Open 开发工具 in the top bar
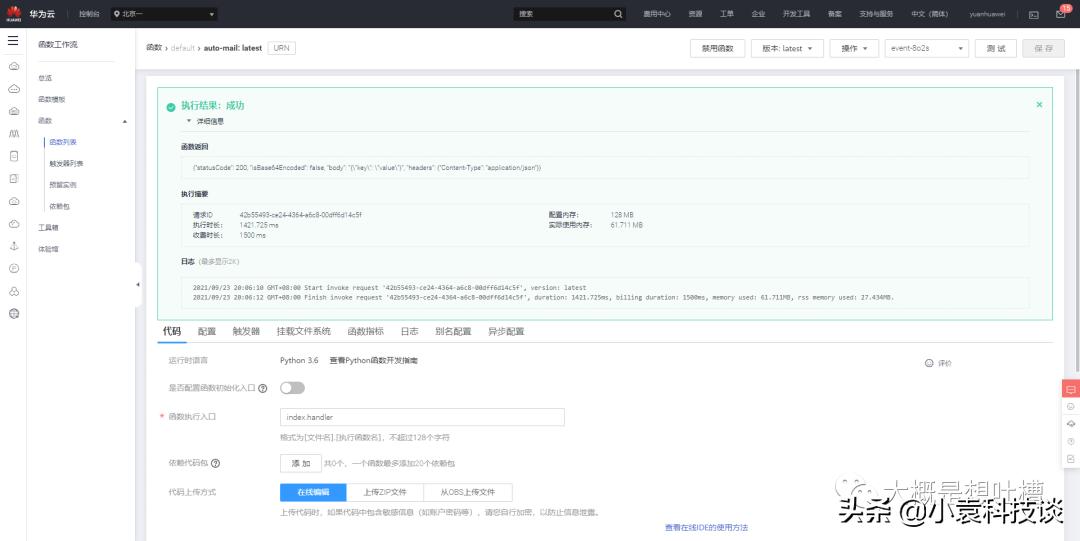The image size is (1080, 541). coord(796,14)
